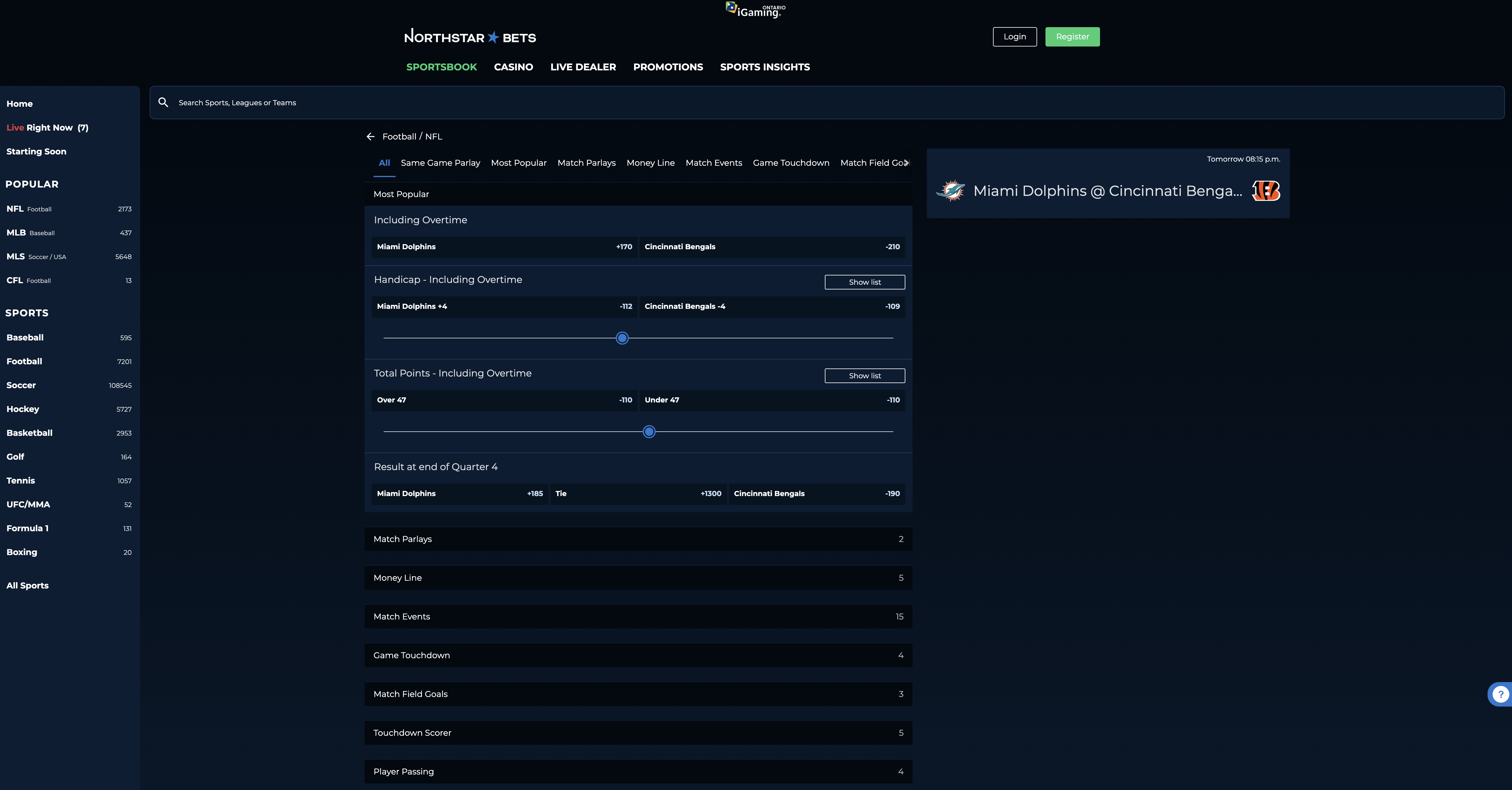The height and width of the screenshot is (790, 1512).
Task: Expand the Touchdown Scorer section
Action: point(638,733)
